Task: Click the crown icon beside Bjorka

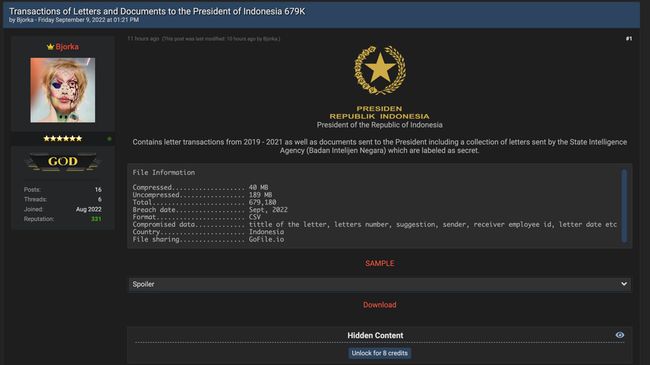Action: (x=51, y=47)
